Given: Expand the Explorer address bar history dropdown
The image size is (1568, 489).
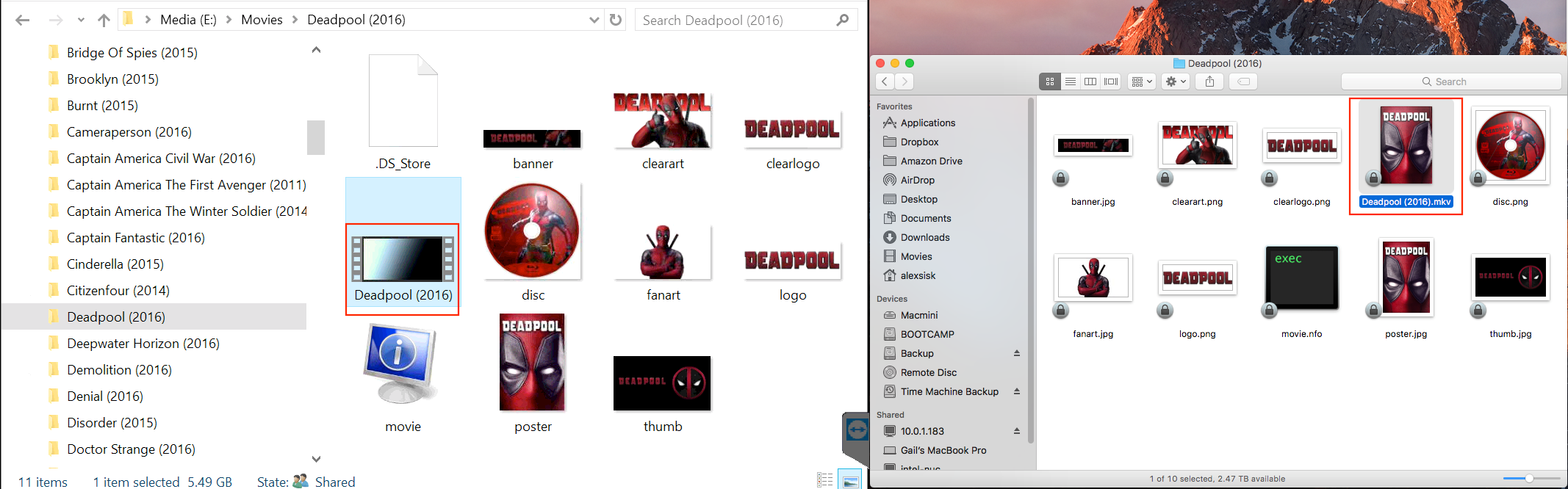Looking at the screenshot, I should click(594, 20).
